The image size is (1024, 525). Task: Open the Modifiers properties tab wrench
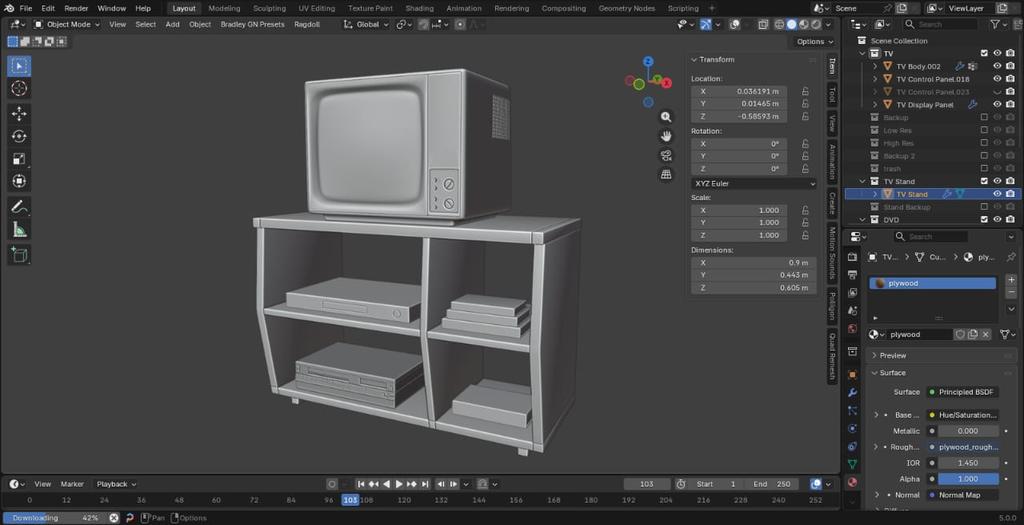852,392
